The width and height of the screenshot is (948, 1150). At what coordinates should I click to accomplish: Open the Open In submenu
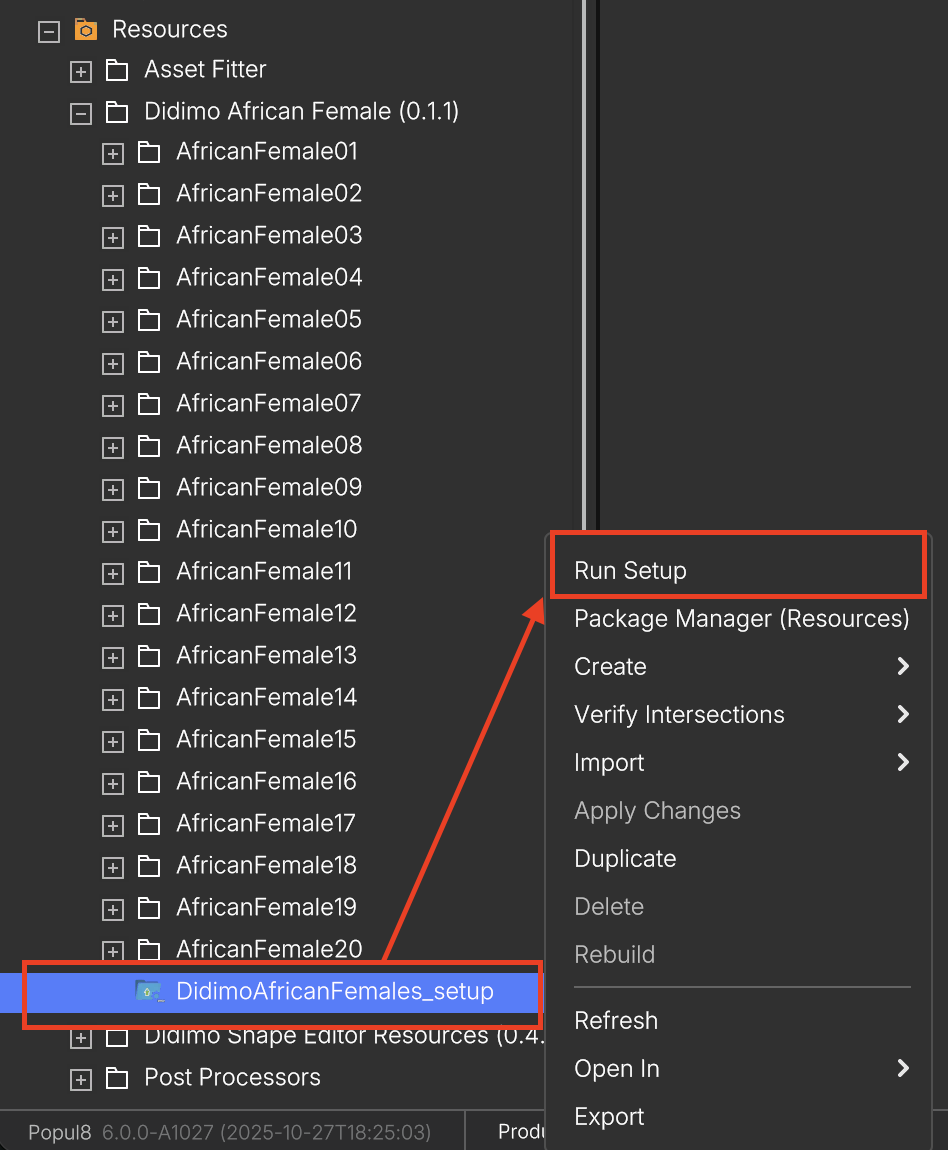pyautogui.click(x=738, y=1069)
